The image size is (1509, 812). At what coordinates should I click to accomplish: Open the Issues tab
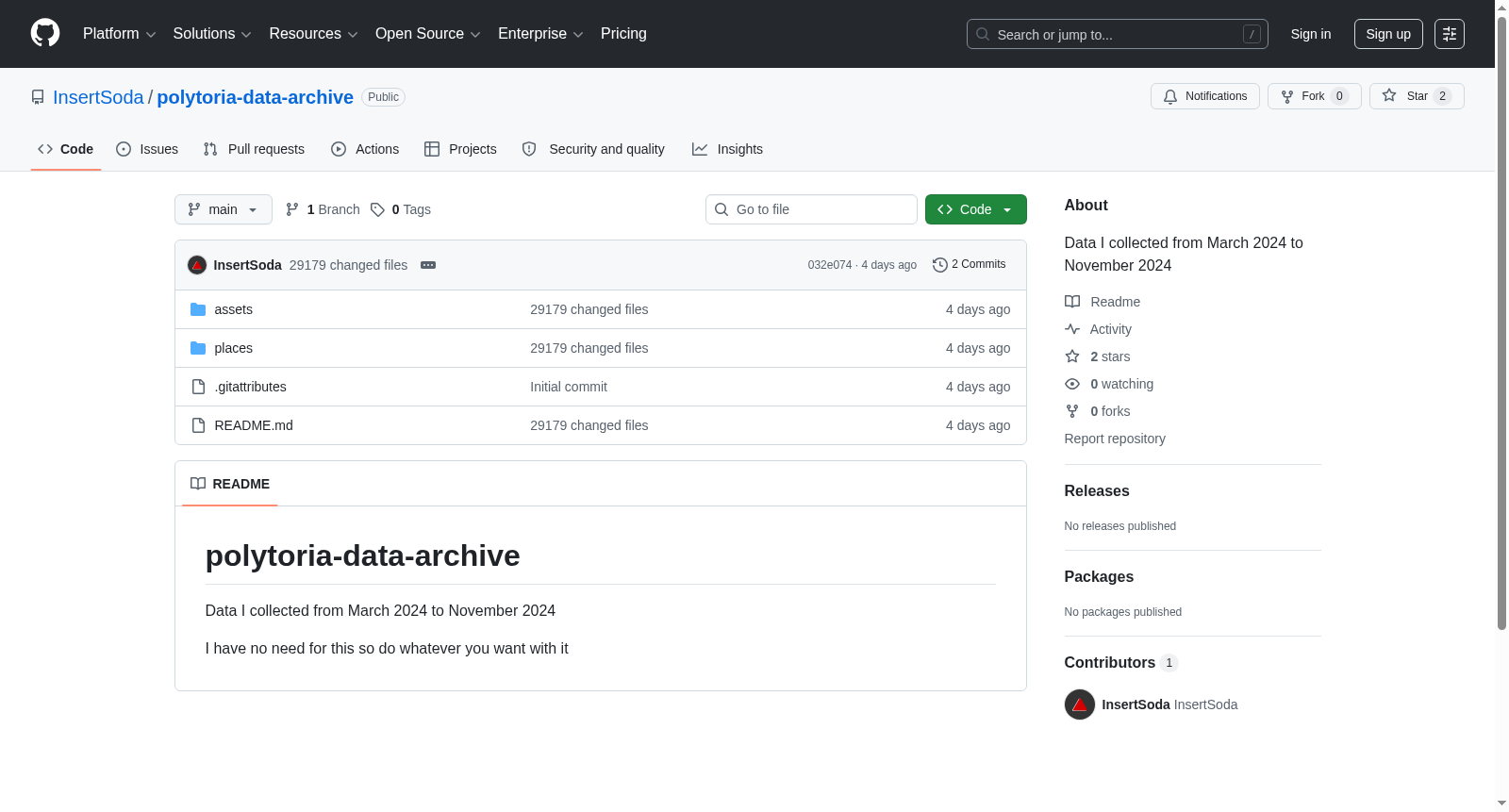point(147,149)
